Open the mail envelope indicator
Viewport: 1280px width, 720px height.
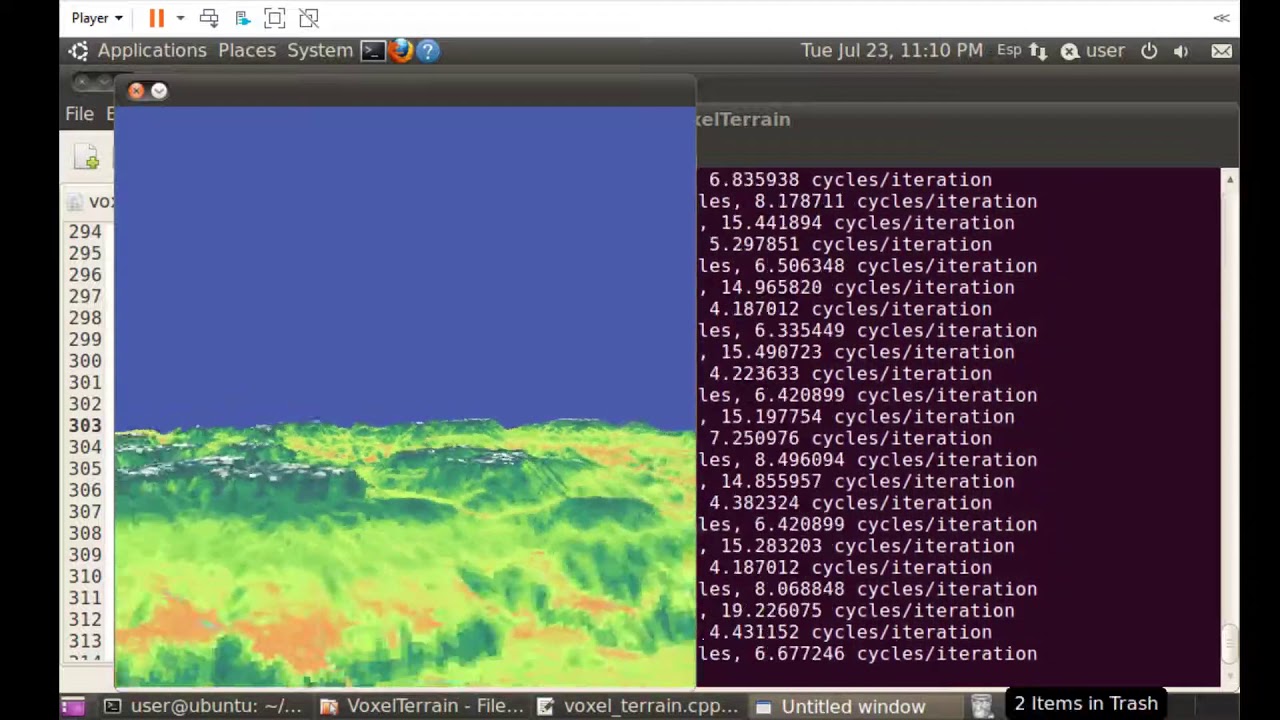[1221, 51]
